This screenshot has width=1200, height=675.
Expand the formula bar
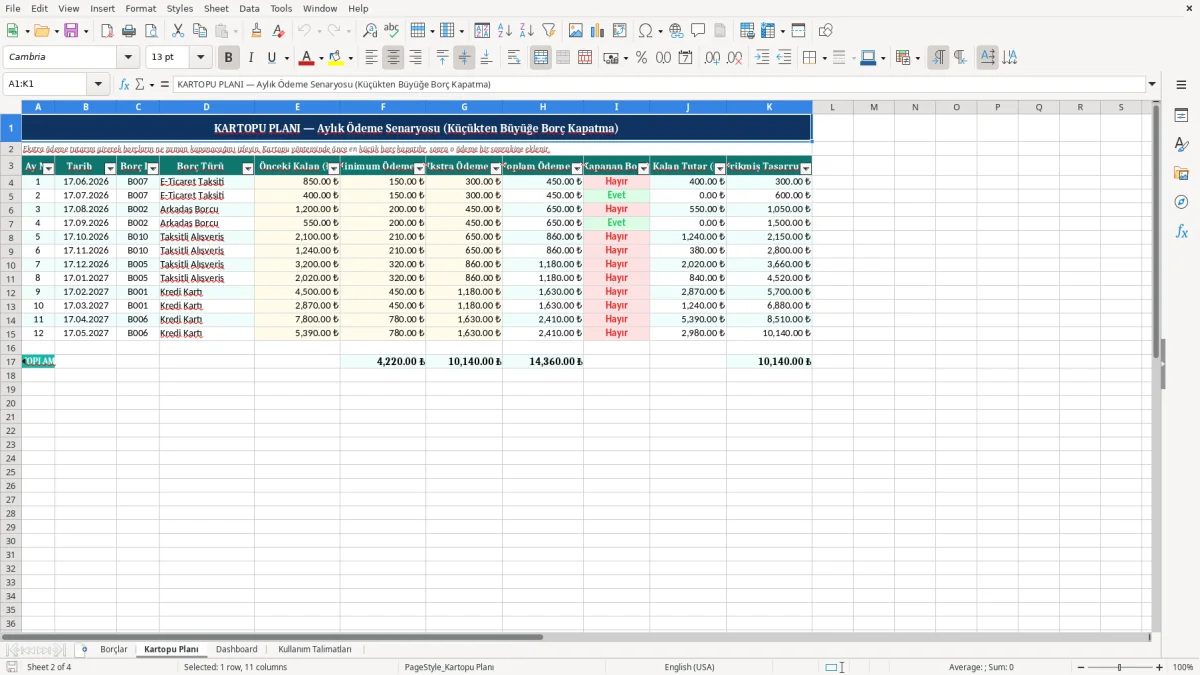[x=1153, y=85]
